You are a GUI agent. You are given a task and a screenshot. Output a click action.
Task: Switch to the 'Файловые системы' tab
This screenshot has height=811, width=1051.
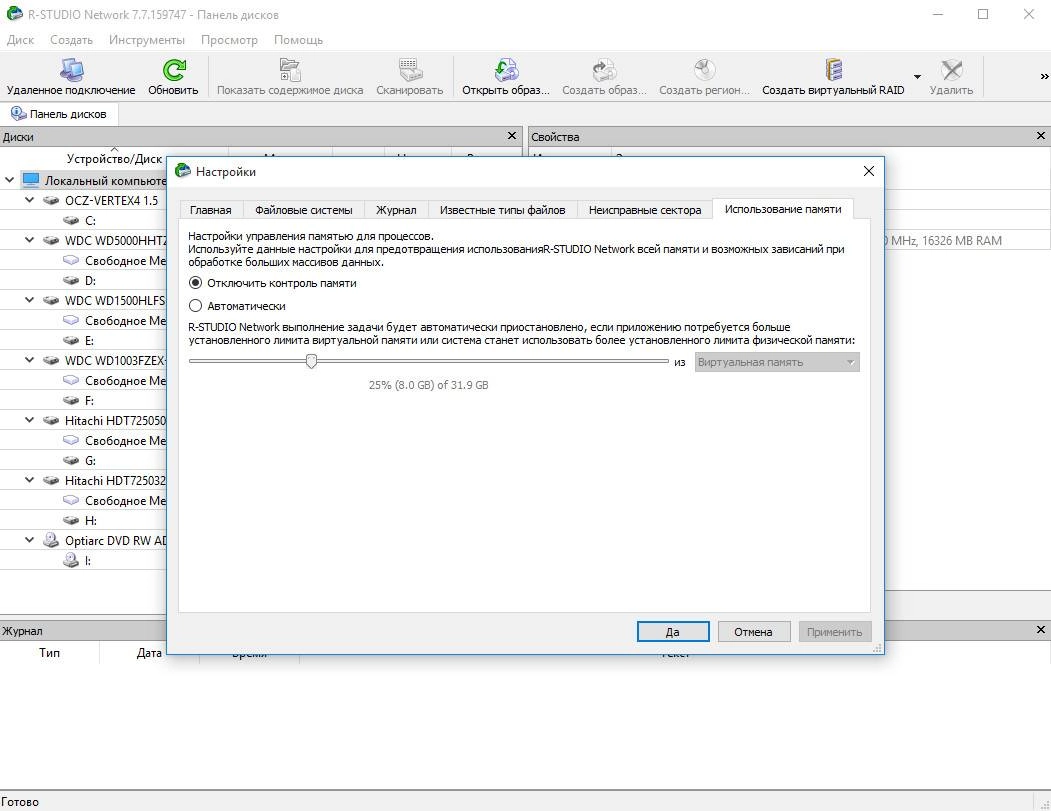[x=304, y=210]
